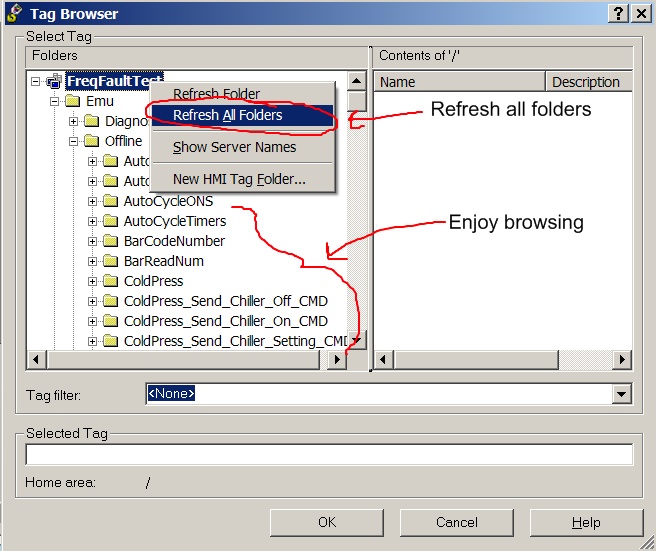This screenshot has width=656, height=551.
Task: Collapse the Offline folder node
Action: 74,141
